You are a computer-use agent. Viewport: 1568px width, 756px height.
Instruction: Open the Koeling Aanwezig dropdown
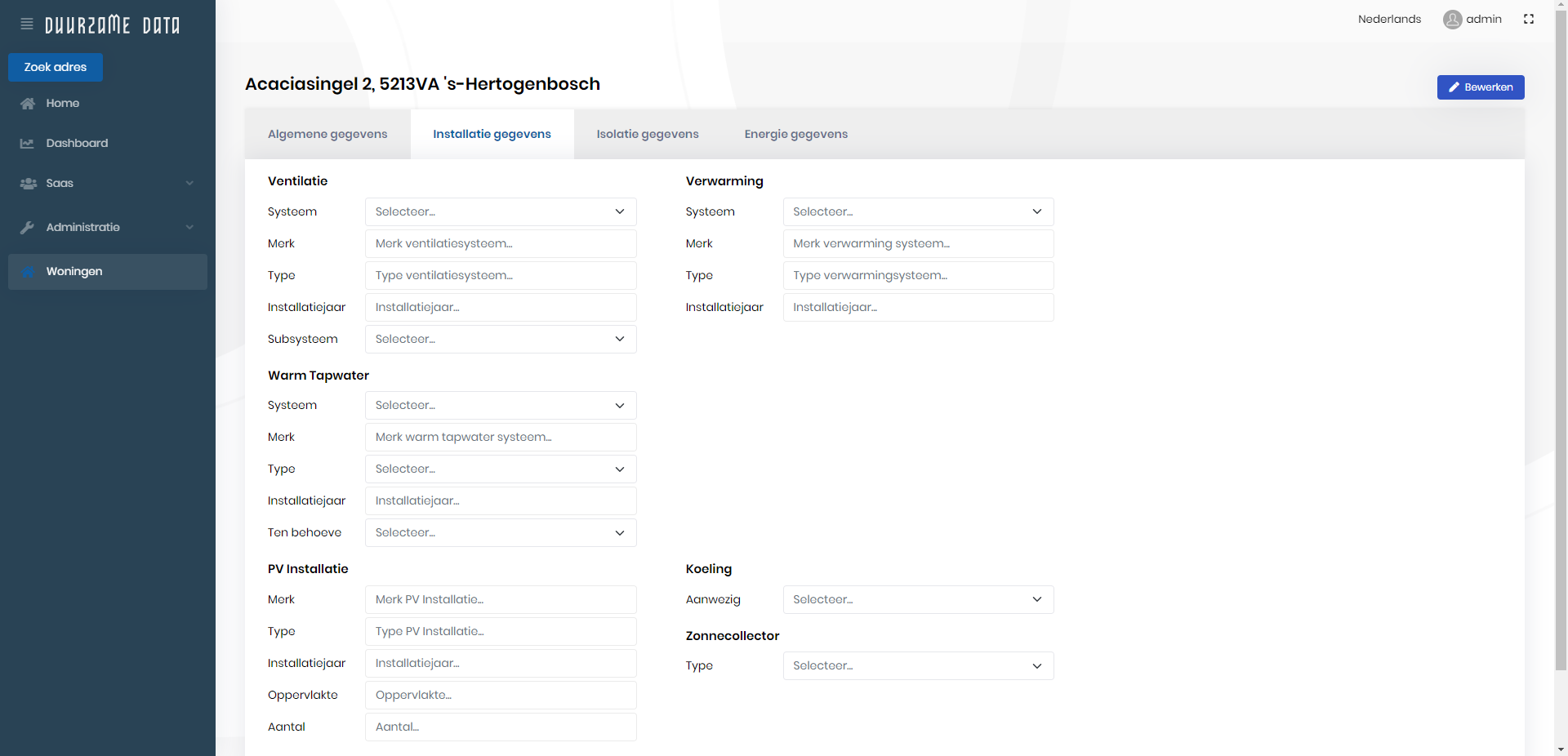(918, 600)
